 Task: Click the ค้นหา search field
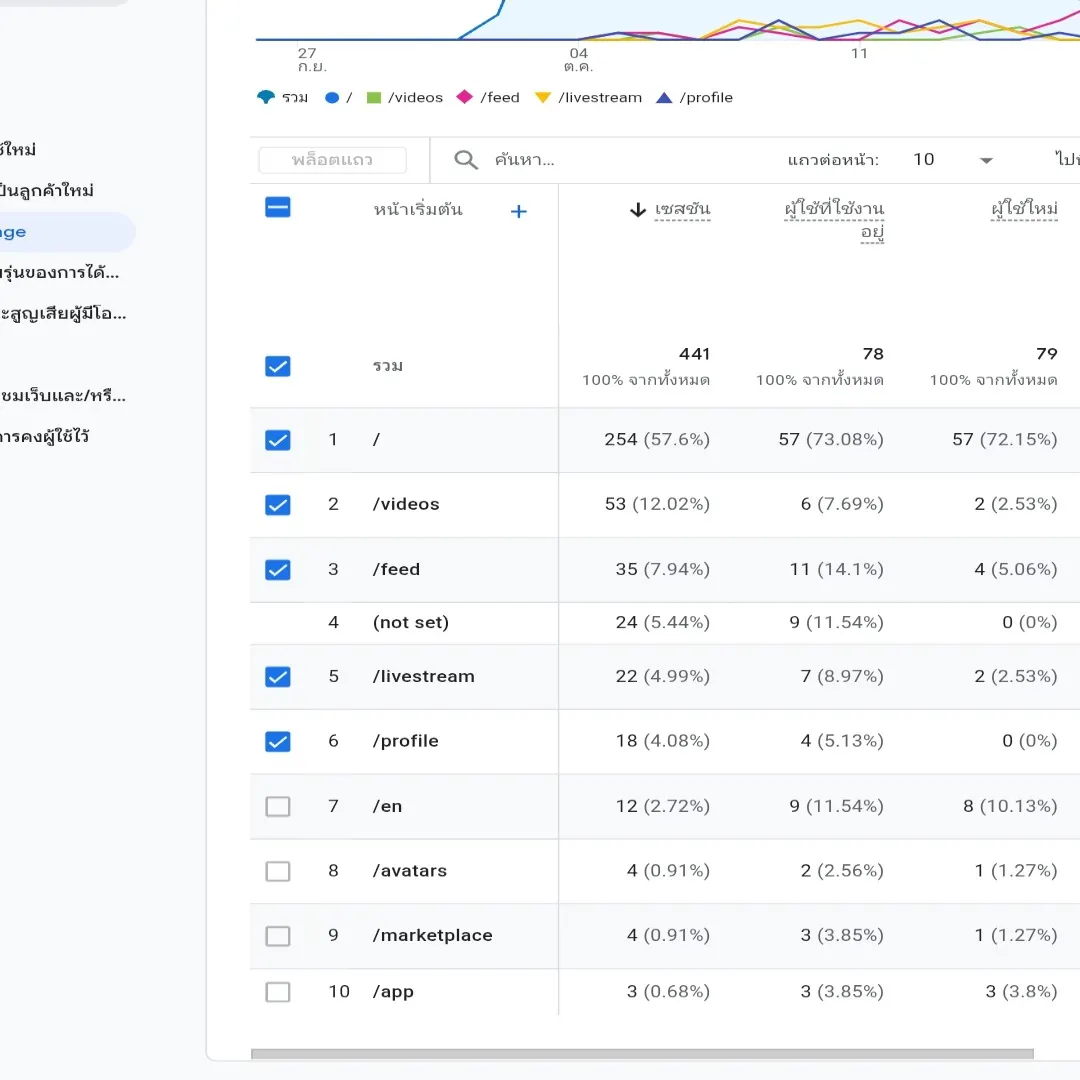(x=524, y=160)
